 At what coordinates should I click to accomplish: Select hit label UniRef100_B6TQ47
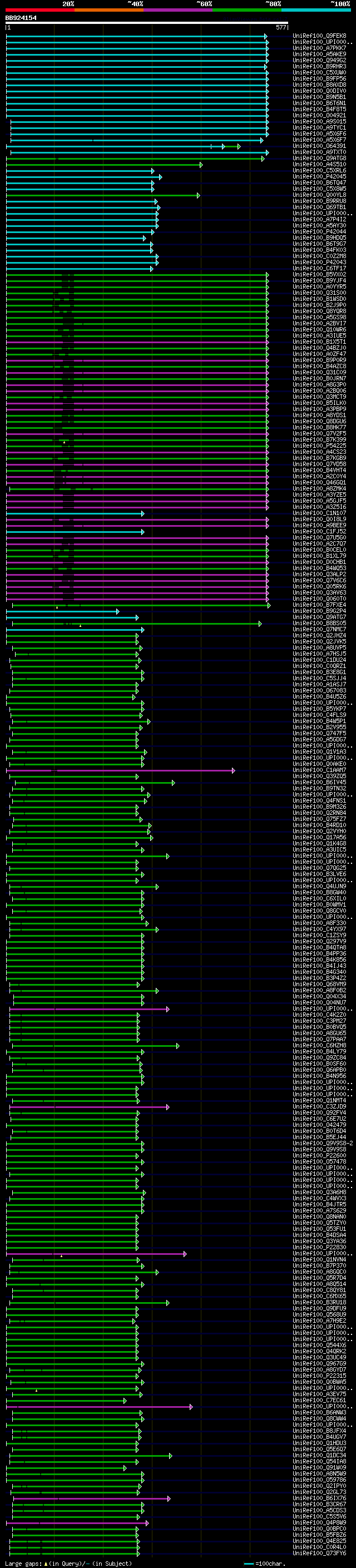319,182
